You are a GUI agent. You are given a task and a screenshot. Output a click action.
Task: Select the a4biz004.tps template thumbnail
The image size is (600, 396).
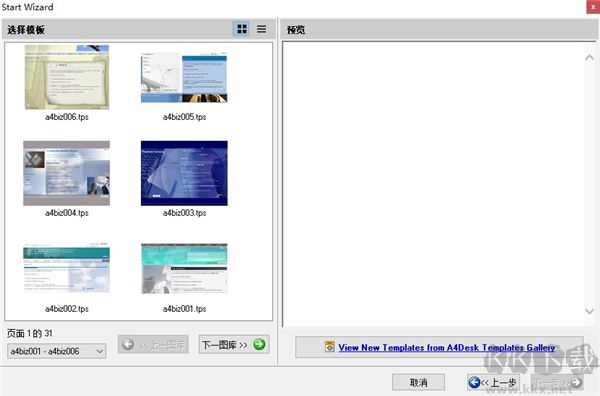[67, 173]
